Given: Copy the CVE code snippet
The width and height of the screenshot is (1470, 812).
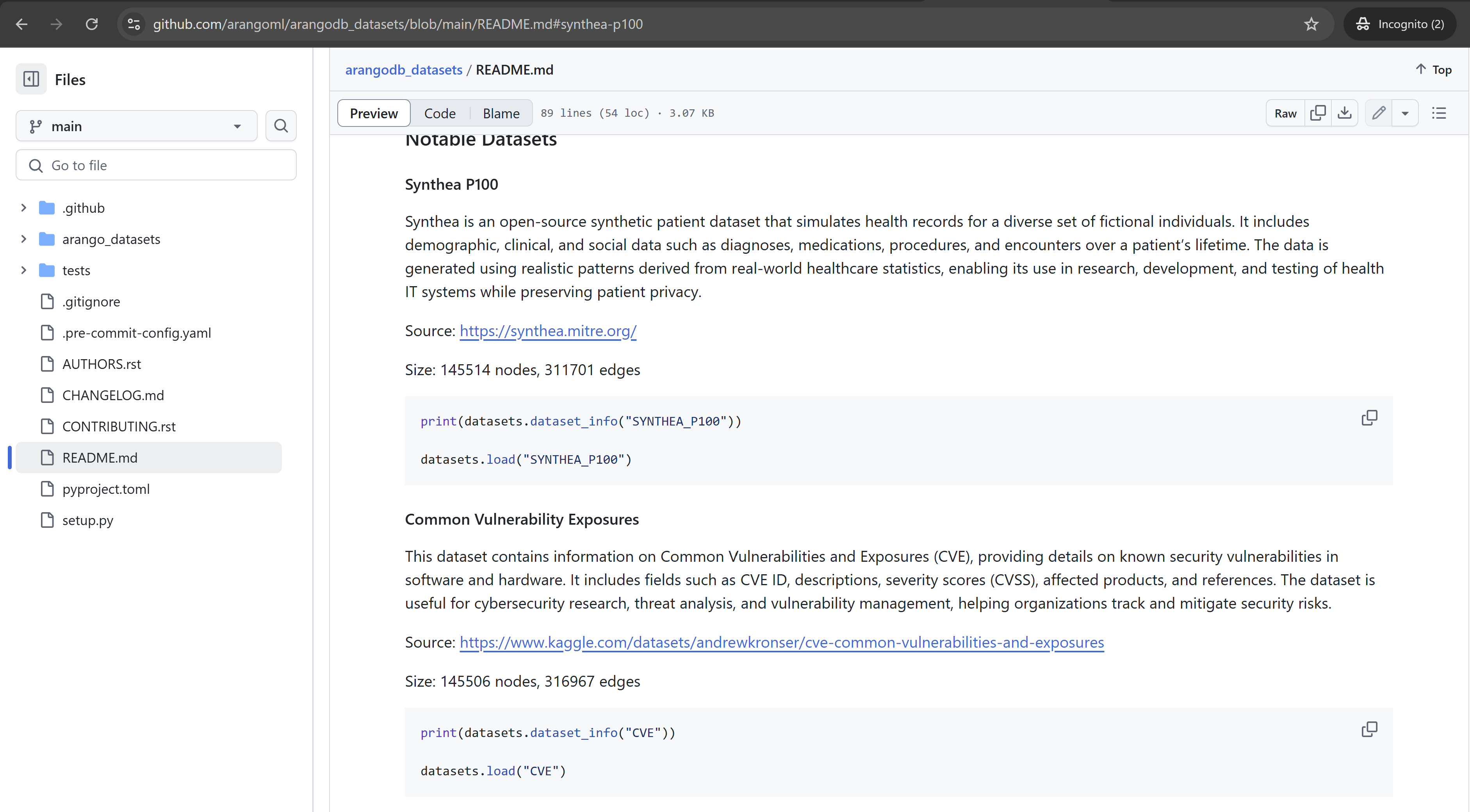Looking at the screenshot, I should [x=1369, y=729].
